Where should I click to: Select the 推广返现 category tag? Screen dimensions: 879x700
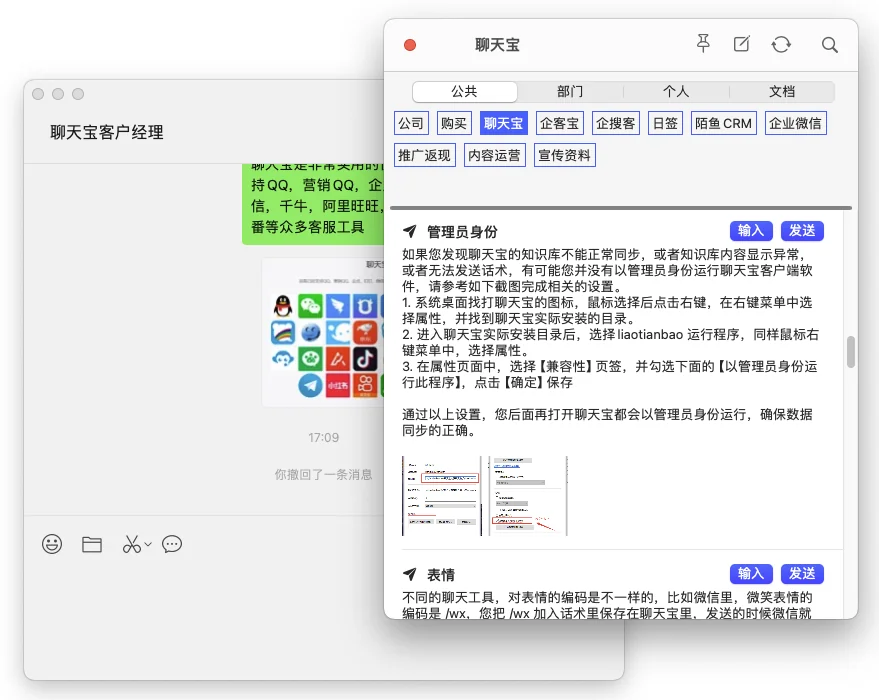[424, 155]
